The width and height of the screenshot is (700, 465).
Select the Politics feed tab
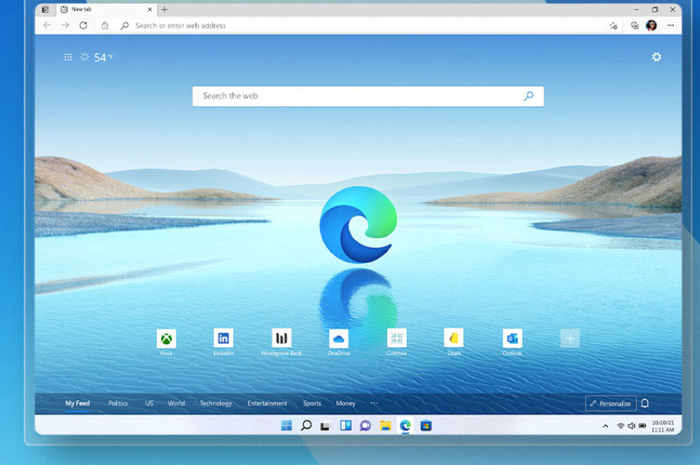coord(118,403)
